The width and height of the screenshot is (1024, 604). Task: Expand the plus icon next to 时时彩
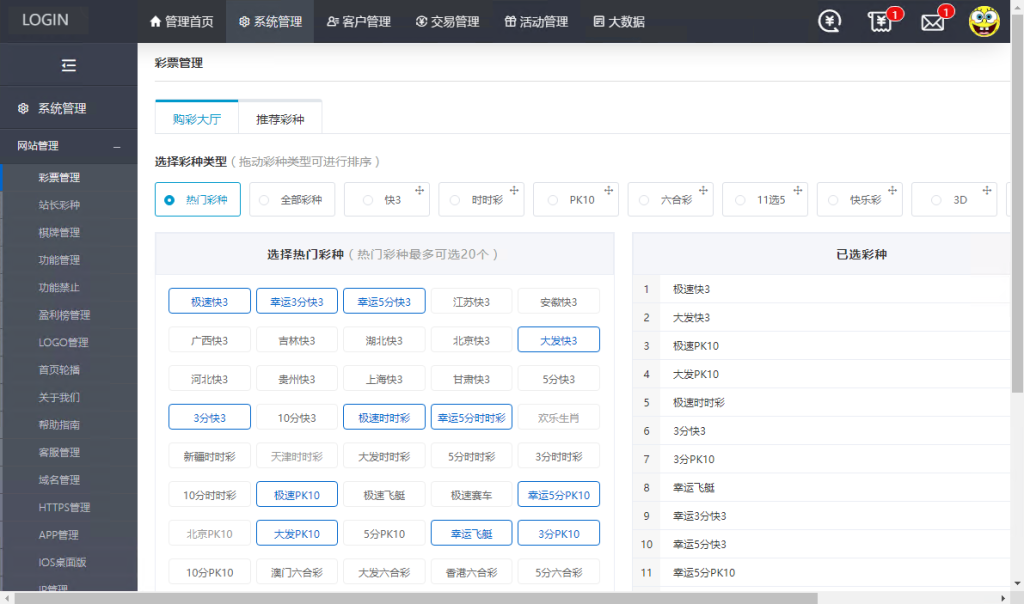click(x=514, y=189)
